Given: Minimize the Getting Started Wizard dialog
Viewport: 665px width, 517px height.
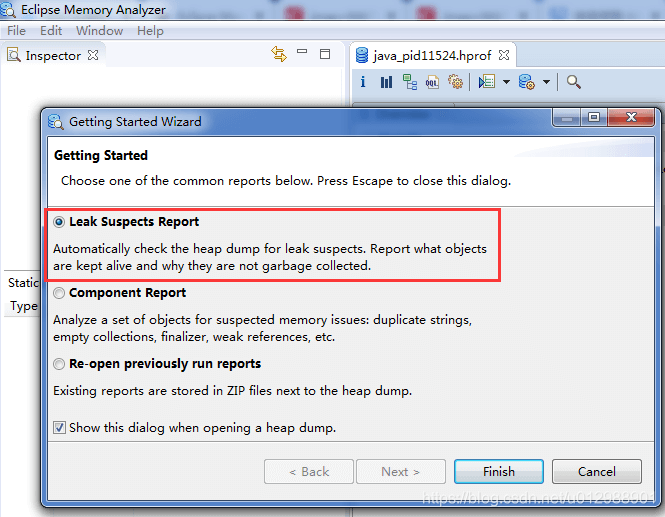Looking at the screenshot, I should (567, 117).
